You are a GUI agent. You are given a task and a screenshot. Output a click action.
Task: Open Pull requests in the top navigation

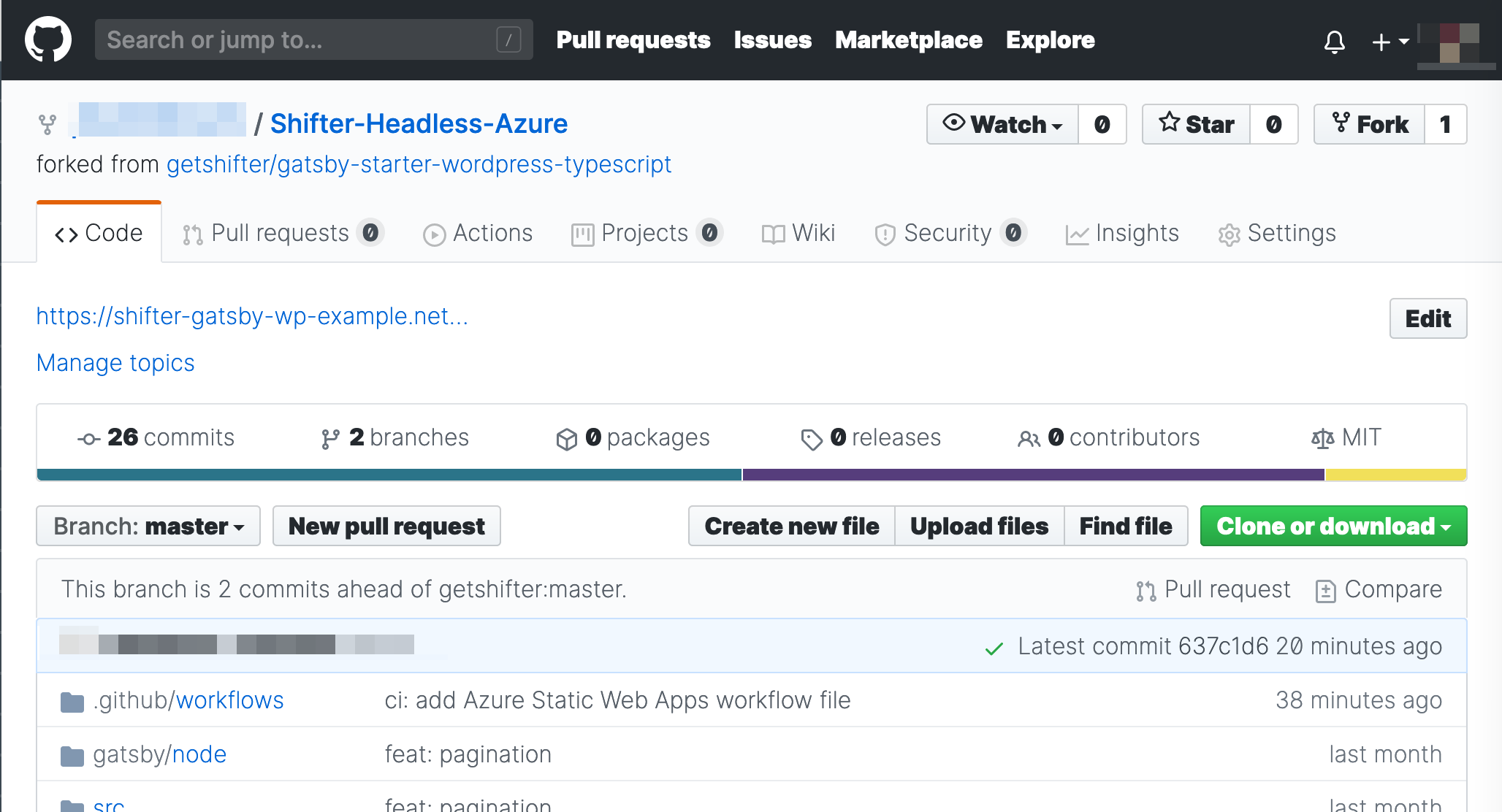coord(633,40)
